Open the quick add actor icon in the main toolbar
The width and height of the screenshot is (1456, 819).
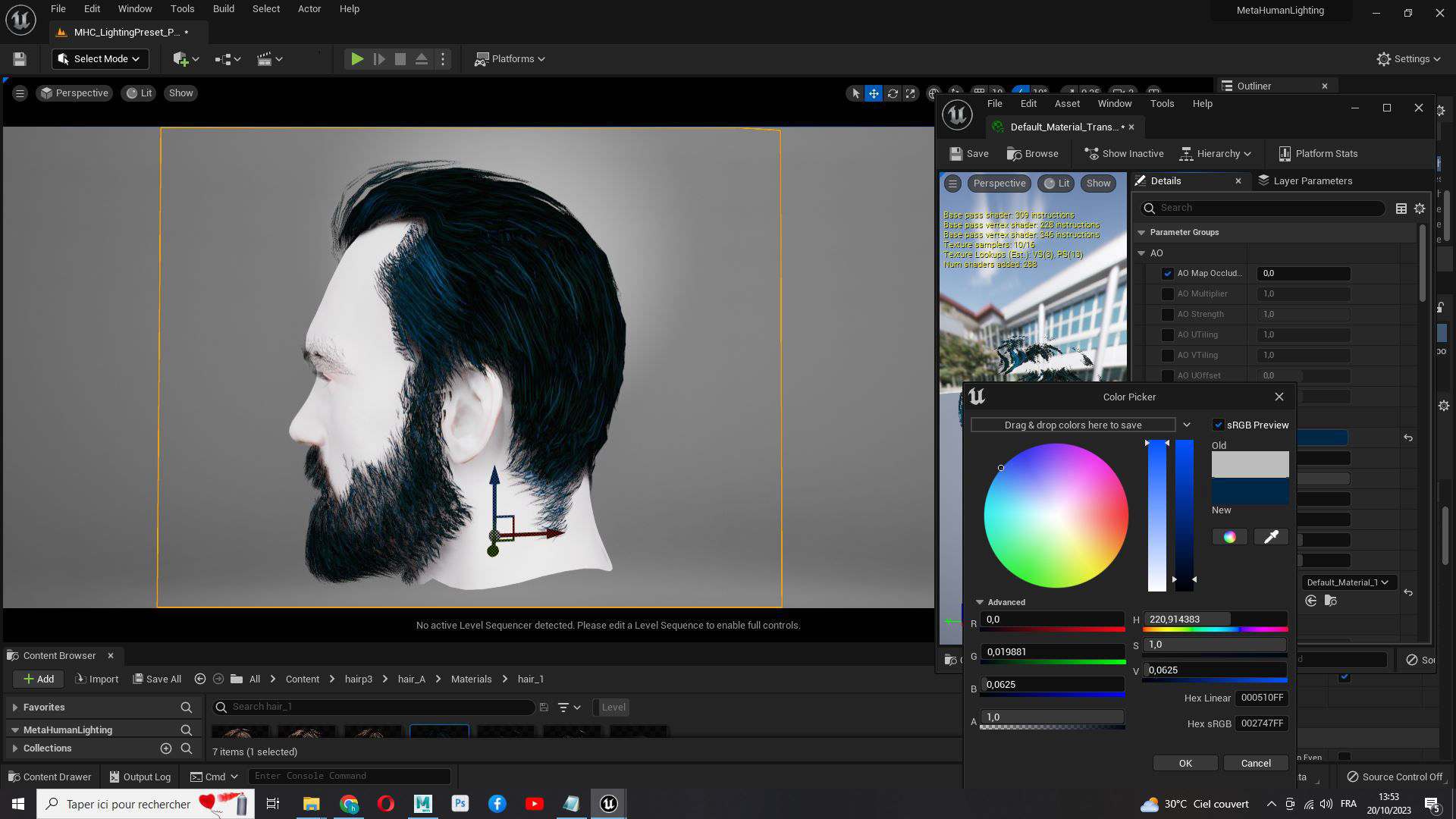[186, 59]
